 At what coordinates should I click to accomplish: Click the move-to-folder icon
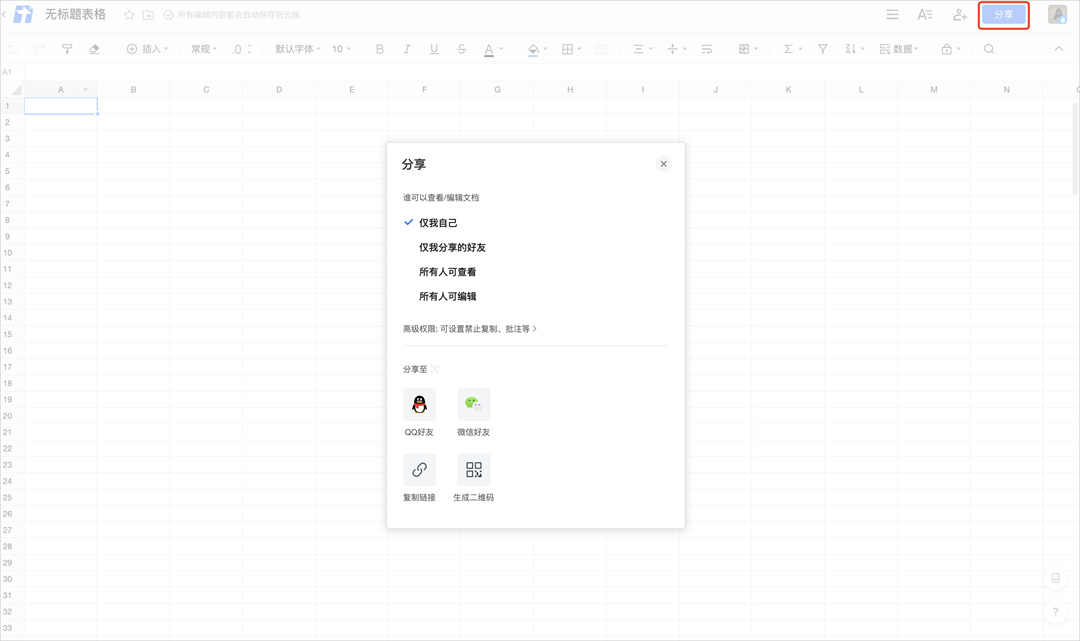point(148,14)
